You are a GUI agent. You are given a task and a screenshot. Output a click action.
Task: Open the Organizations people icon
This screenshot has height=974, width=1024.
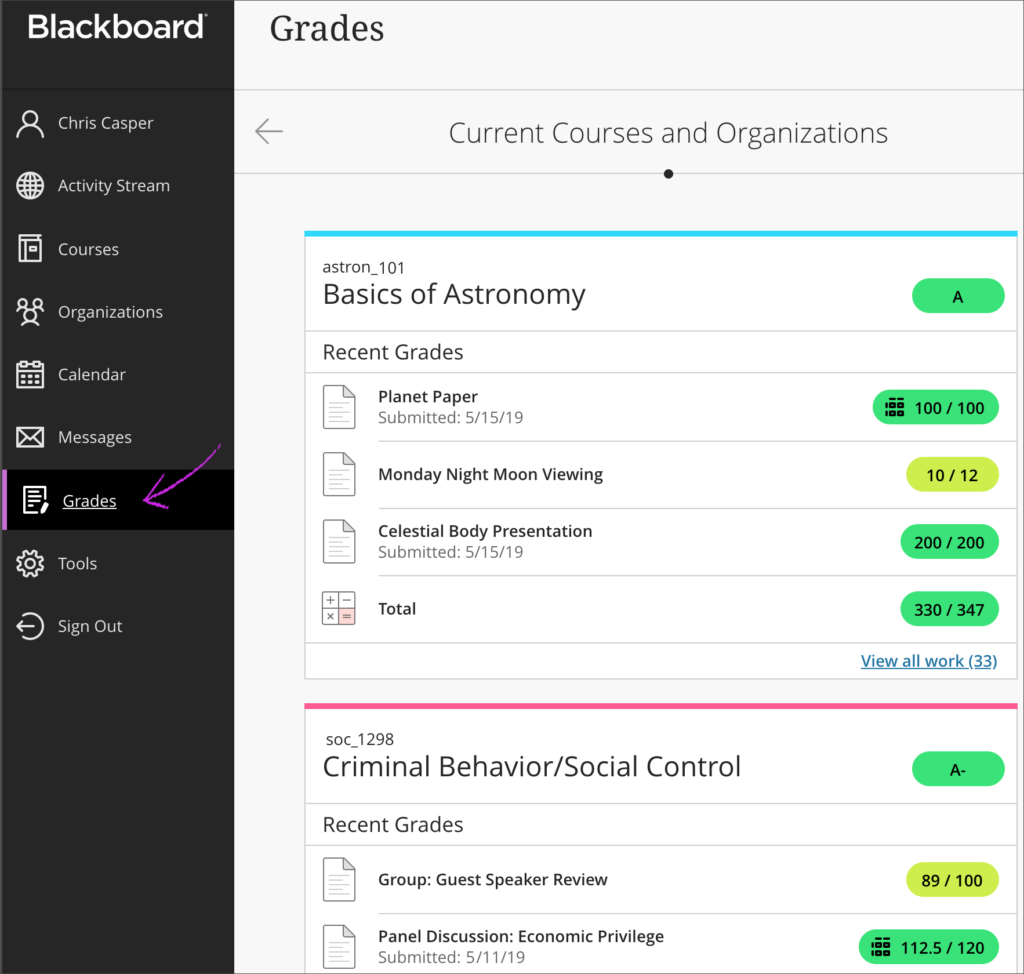pos(31,312)
